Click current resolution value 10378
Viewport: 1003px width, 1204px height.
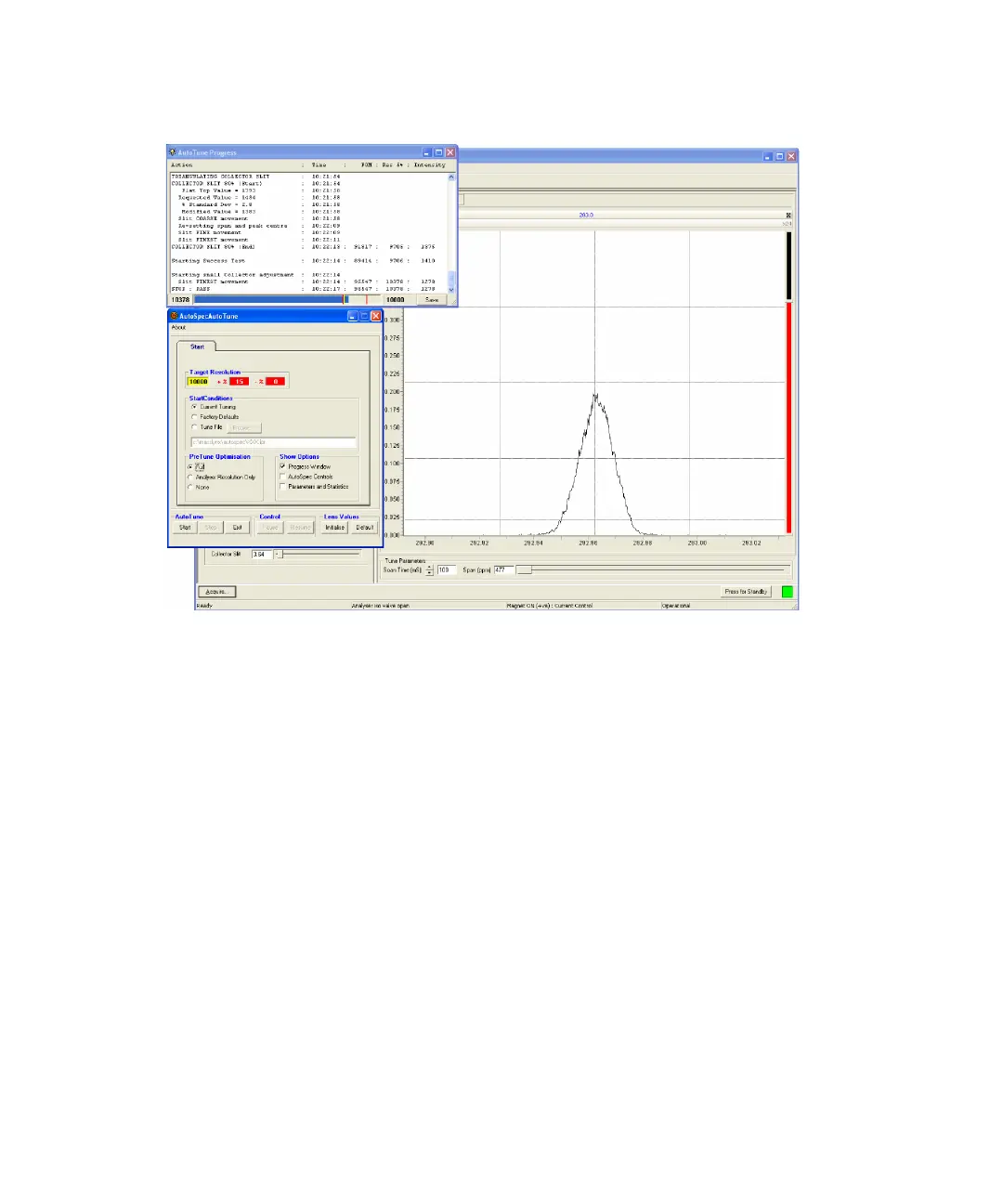pyautogui.click(x=180, y=300)
